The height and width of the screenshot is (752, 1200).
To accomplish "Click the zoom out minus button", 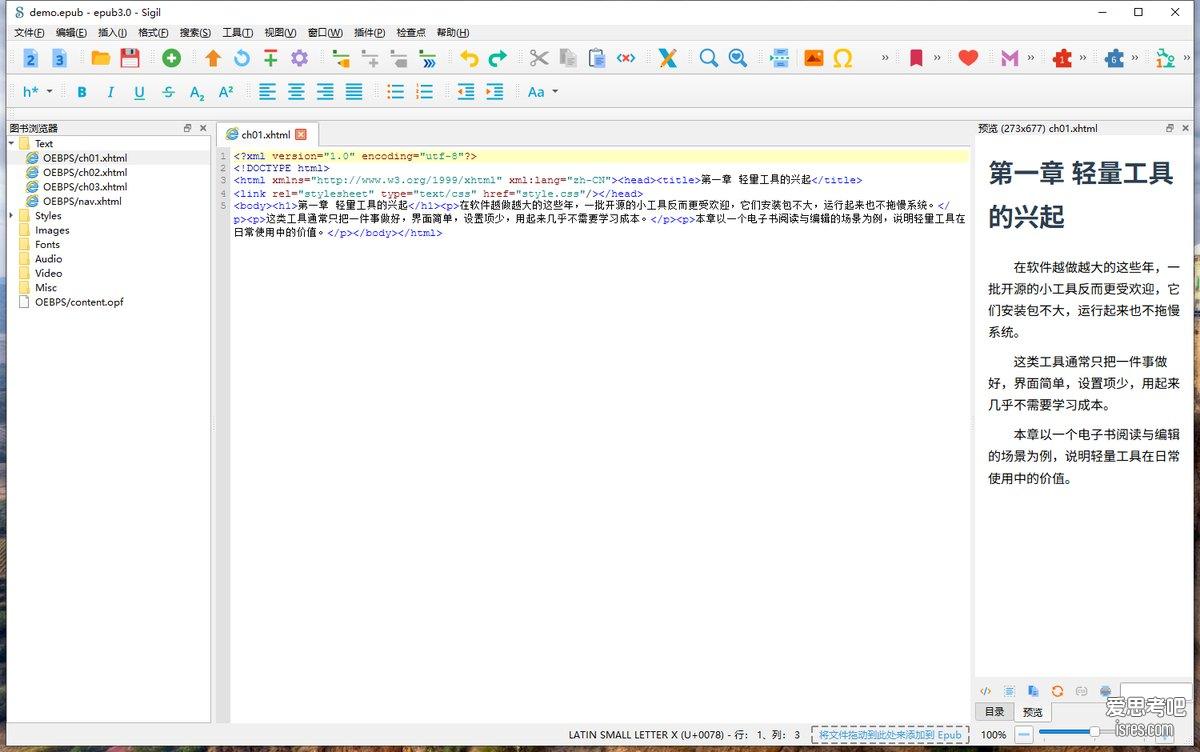I will (1022, 734).
